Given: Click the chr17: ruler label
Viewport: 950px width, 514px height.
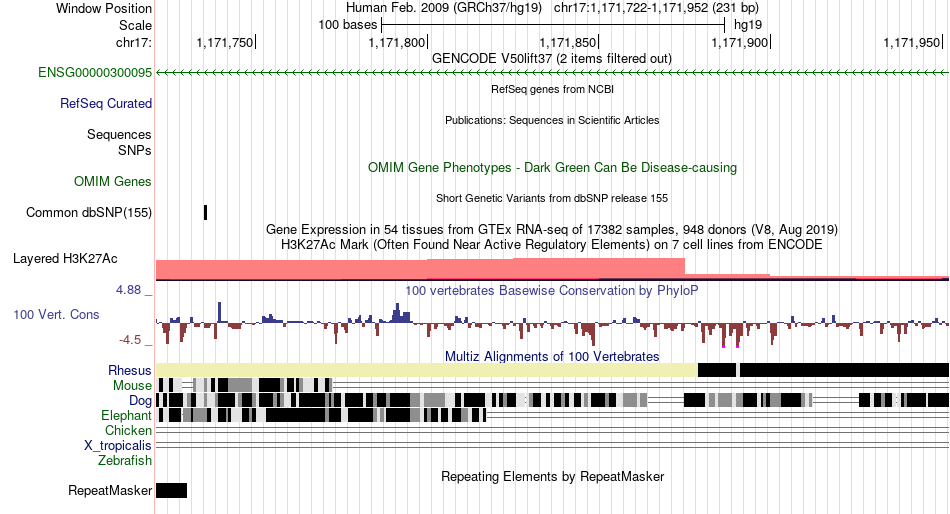Looking at the screenshot, I should tap(133, 42).
